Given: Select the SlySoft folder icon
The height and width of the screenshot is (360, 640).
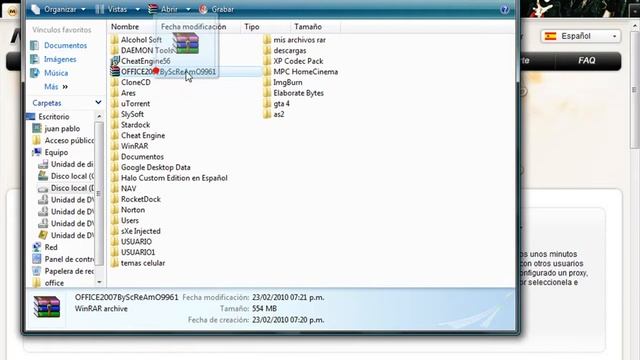Looking at the screenshot, I should tap(115, 114).
